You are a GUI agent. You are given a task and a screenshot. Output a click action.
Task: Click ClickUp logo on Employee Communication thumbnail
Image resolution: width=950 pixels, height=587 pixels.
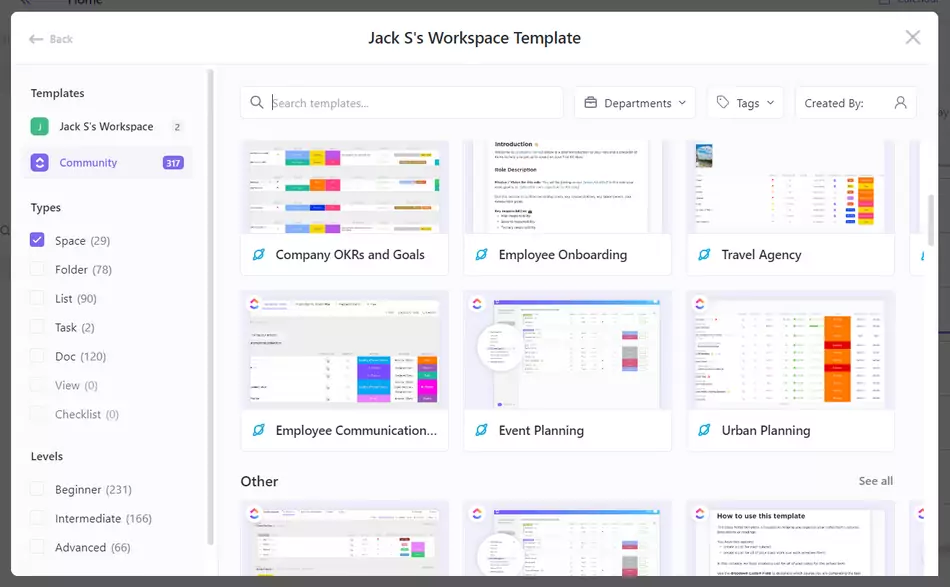coord(254,303)
